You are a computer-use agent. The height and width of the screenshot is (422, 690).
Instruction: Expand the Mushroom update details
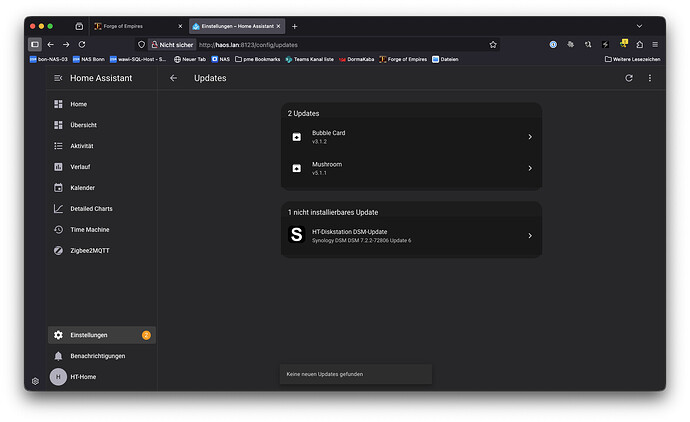[411, 168]
